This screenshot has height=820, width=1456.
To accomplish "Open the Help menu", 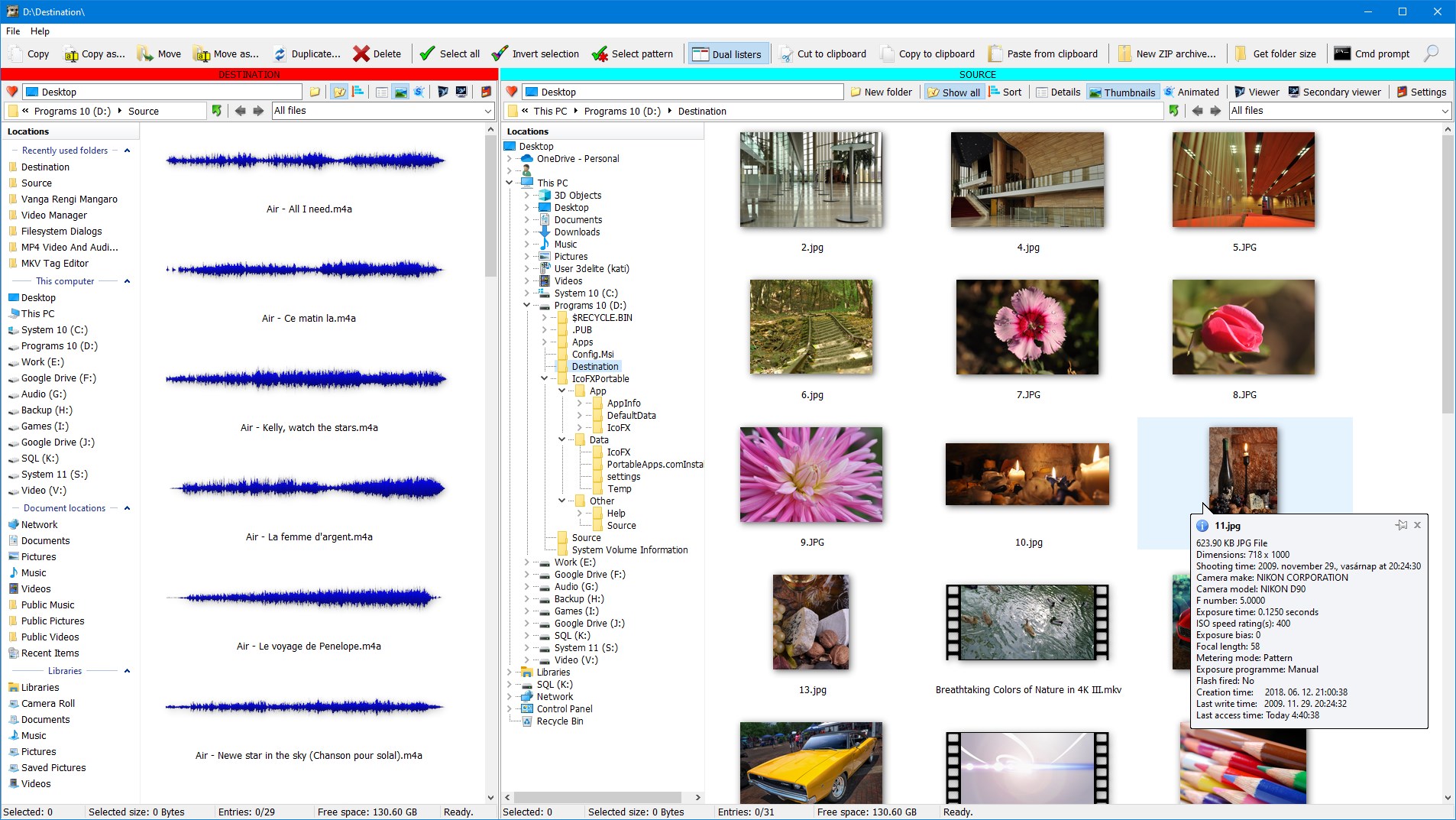I will point(40,31).
